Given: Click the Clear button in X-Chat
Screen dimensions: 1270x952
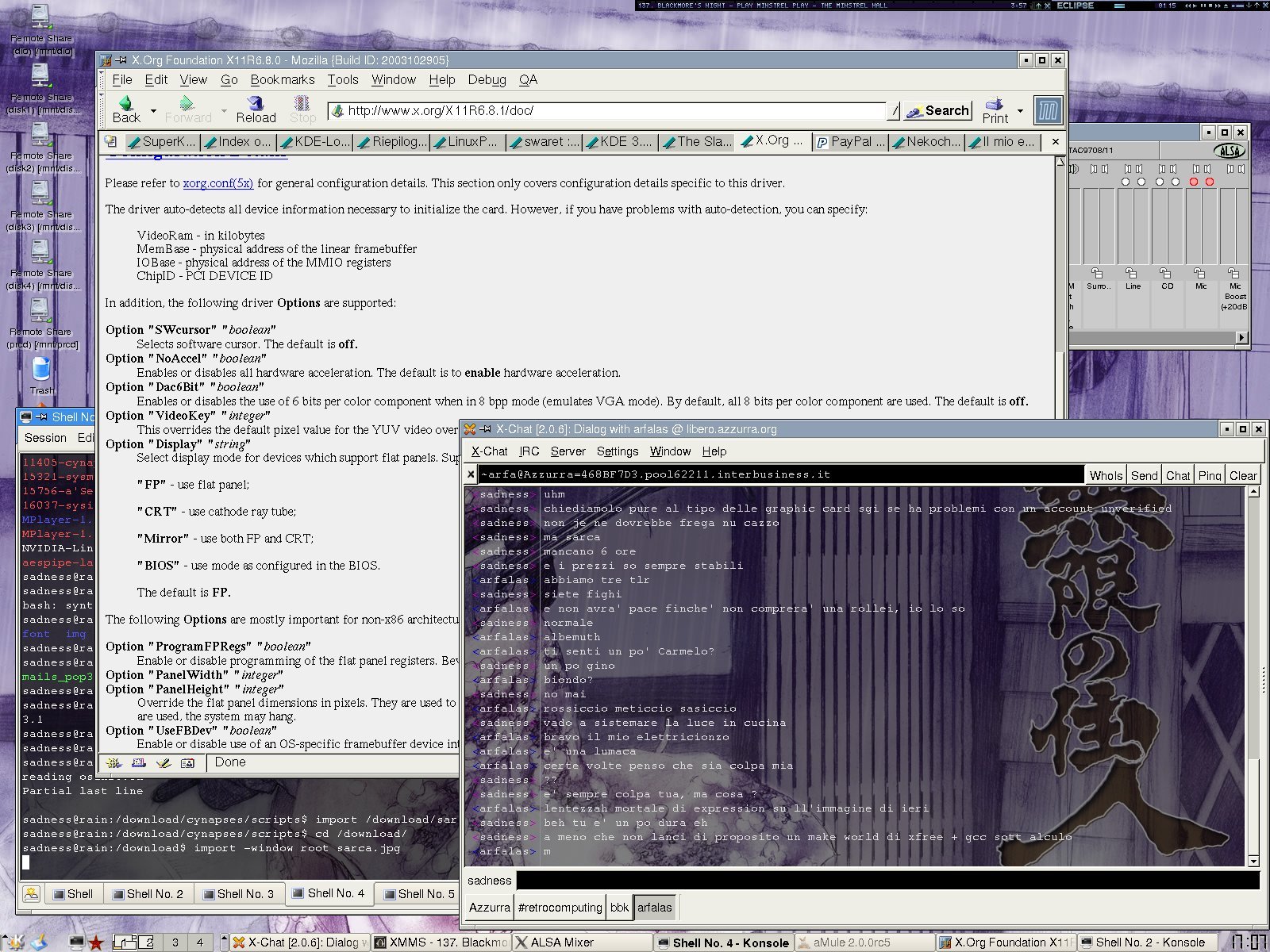Looking at the screenshot, I should 1242,475.
